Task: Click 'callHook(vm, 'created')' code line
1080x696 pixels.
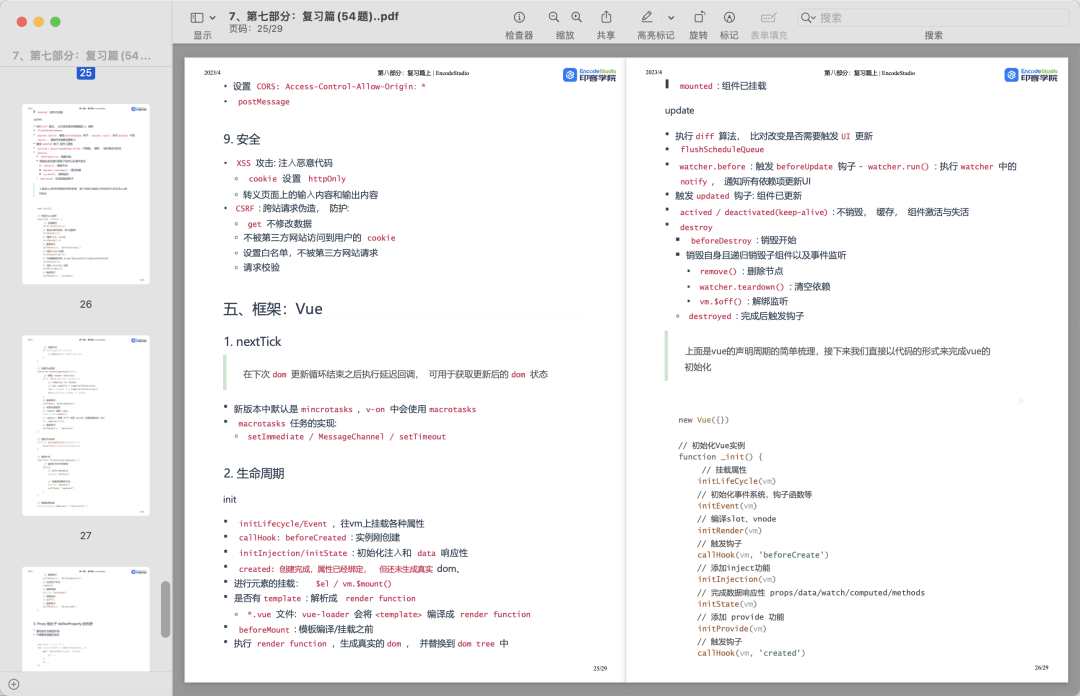Action: [751, 653]
